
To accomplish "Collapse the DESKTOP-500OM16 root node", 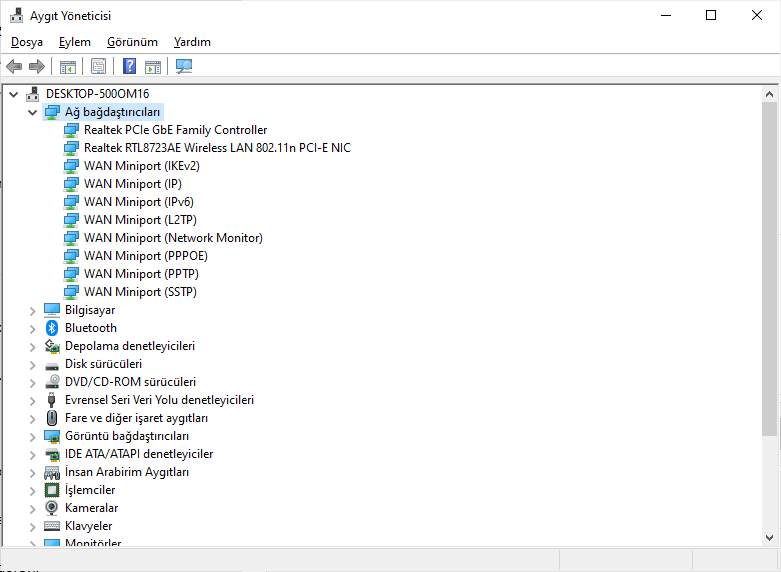I will click(x=14, y=94).
